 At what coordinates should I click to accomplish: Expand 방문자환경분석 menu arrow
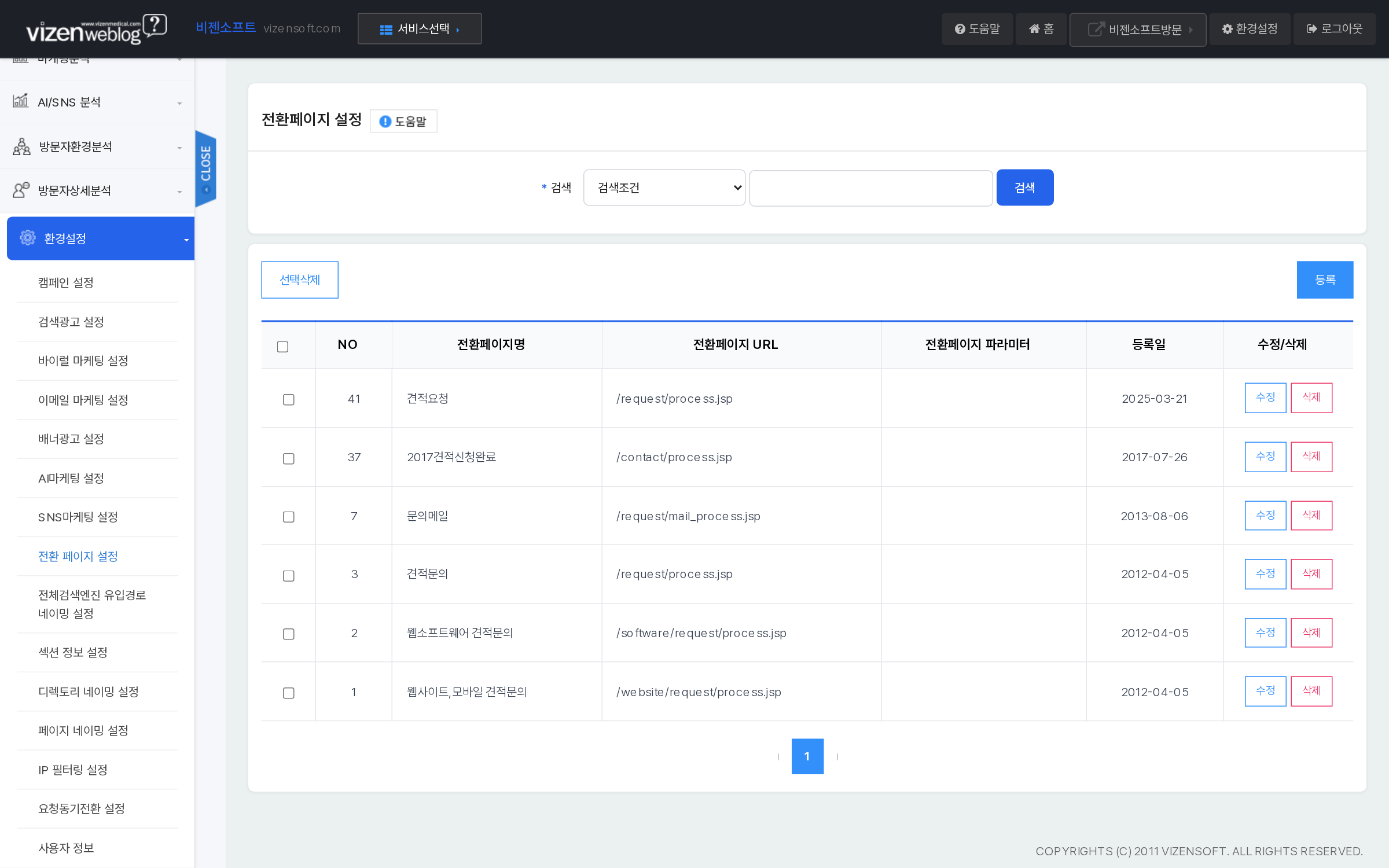(179, 148)
